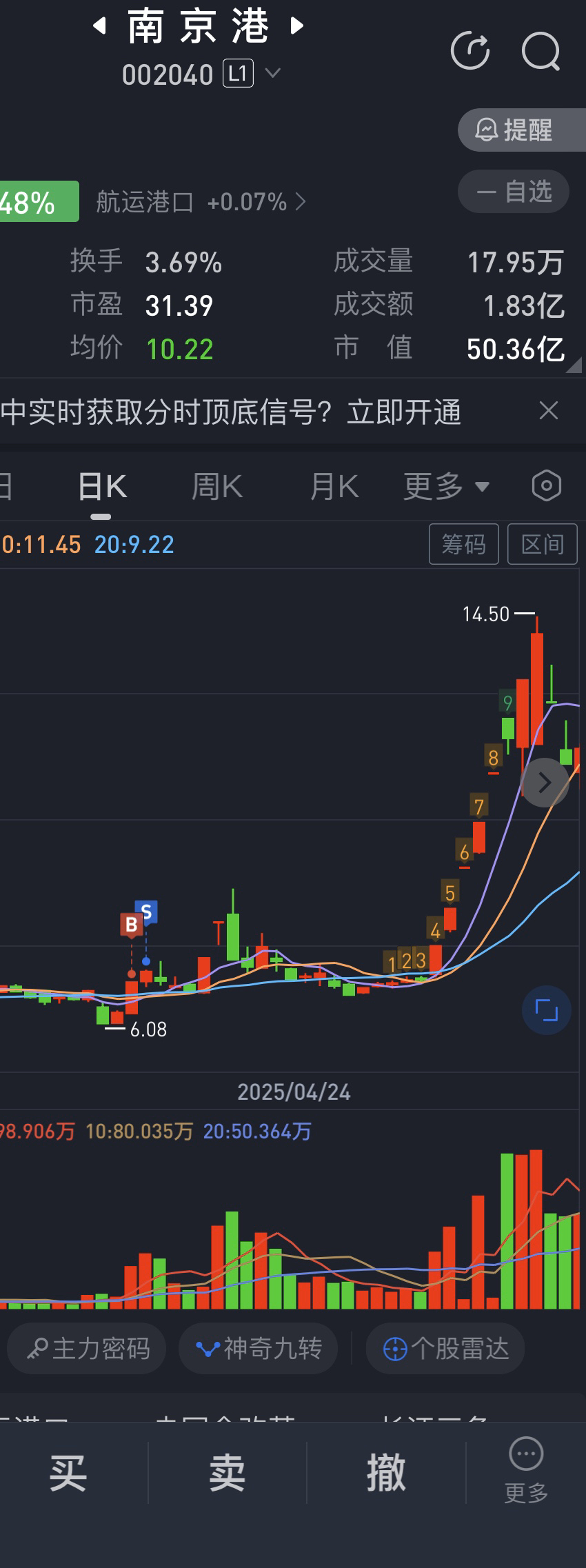586x1568 pixels.
Task: Tap the 均价 10.22 value
Action: 179,349
